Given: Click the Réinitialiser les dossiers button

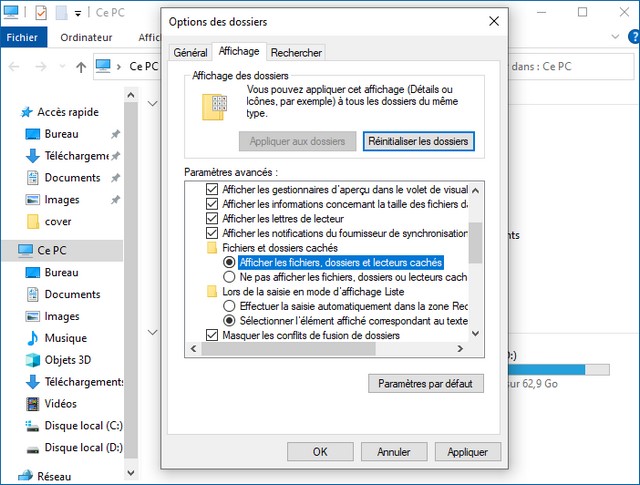Looking at the screenshot, I should pyautogui.click(x=418, y=142).
